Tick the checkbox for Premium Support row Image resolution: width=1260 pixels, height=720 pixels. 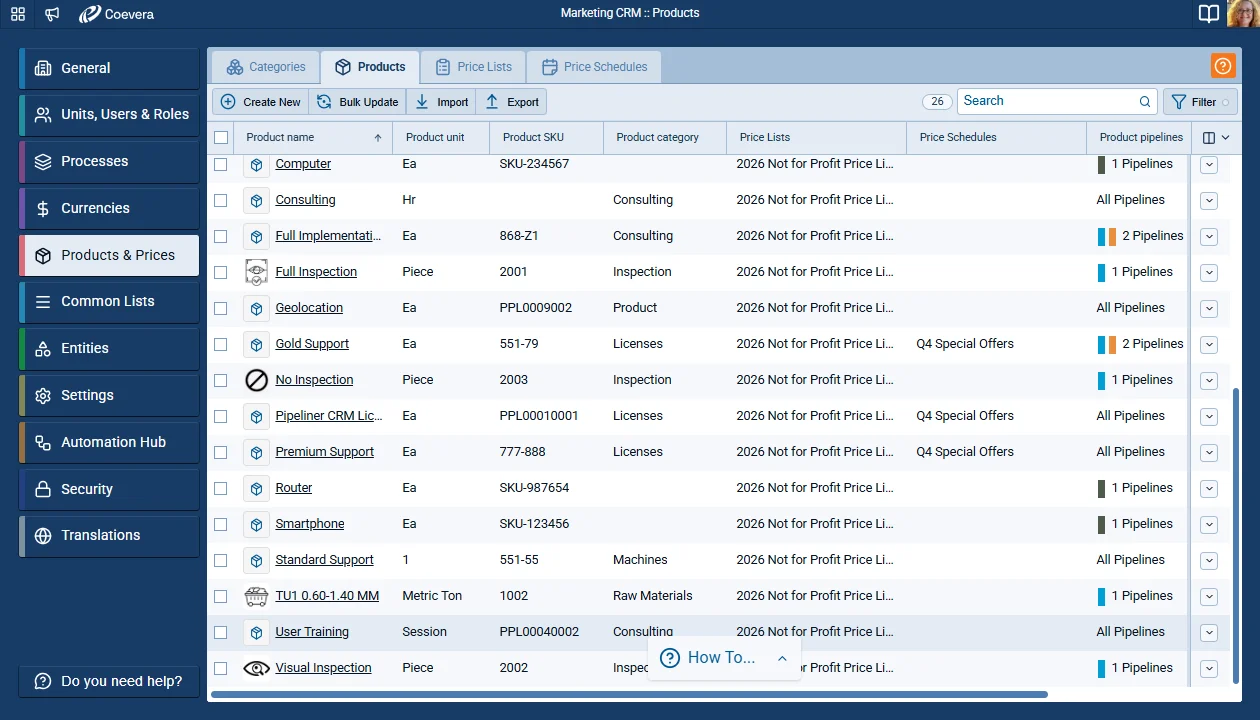pos(221,452)
